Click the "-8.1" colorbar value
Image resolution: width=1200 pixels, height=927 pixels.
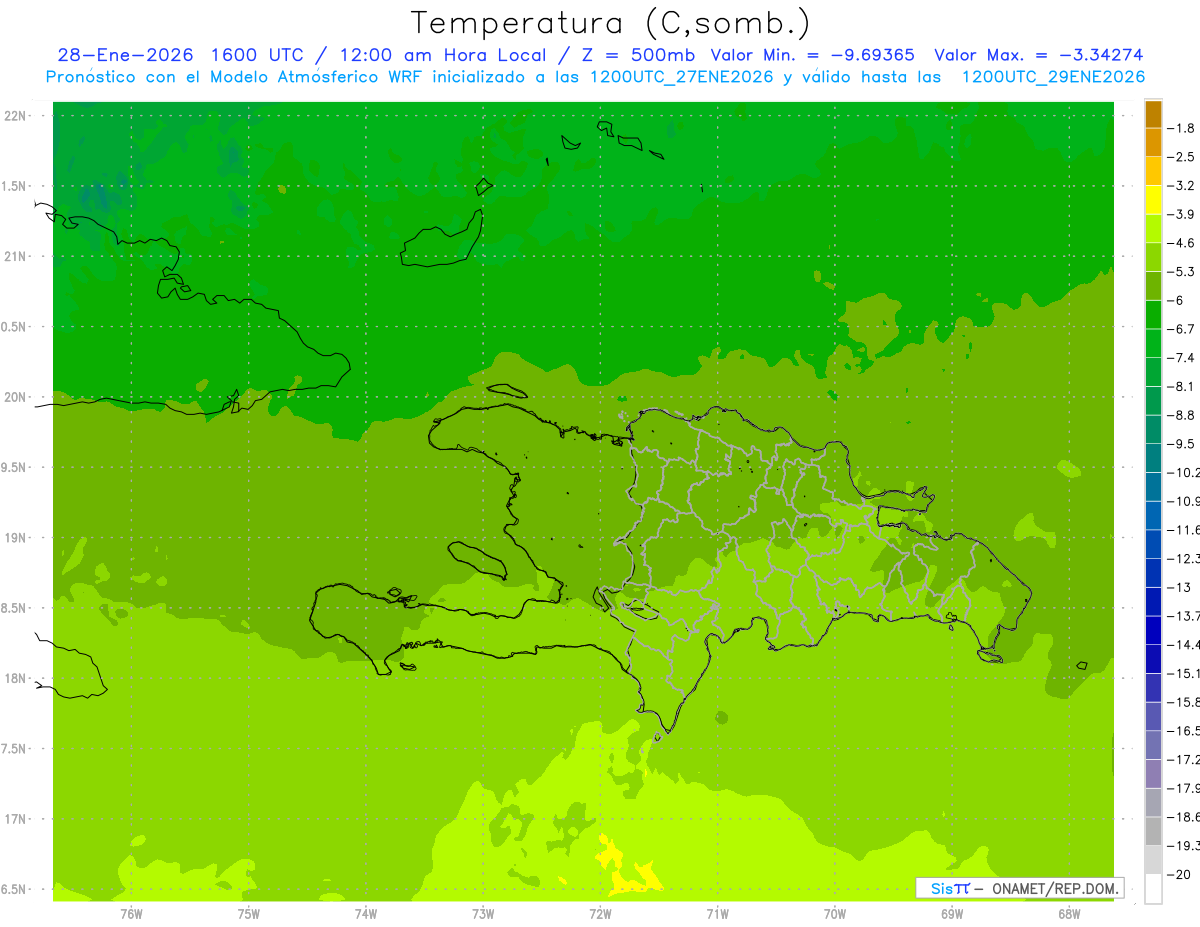pyautogui.click(x=1183, y=387)
